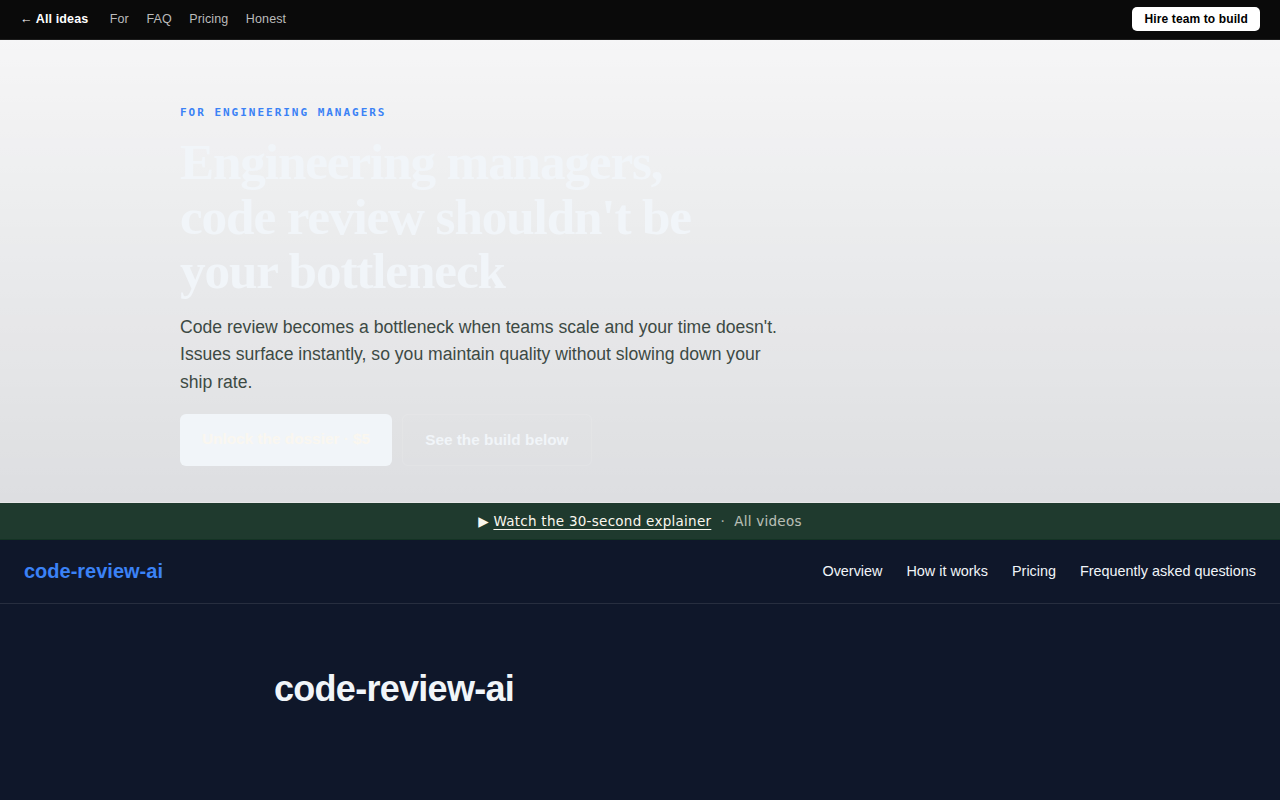Open the For nav item
The width and height of the screenshot is (1280, 800).
(x=119, y=19)
